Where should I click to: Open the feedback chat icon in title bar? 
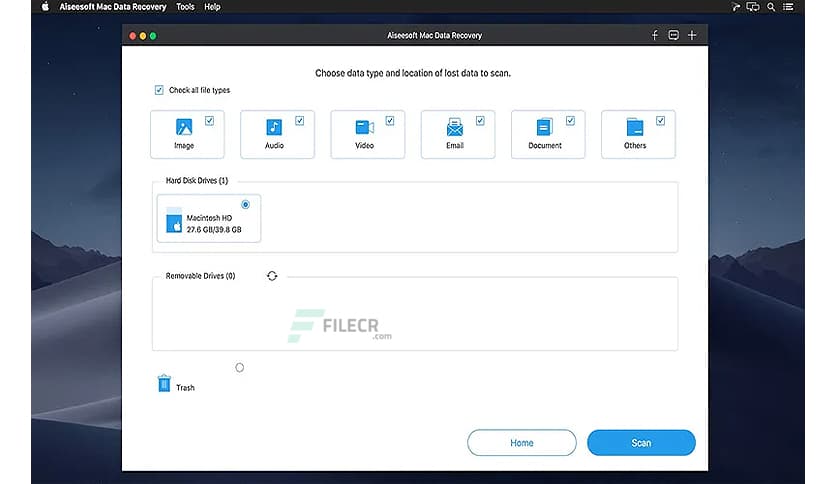pos(673,35)
